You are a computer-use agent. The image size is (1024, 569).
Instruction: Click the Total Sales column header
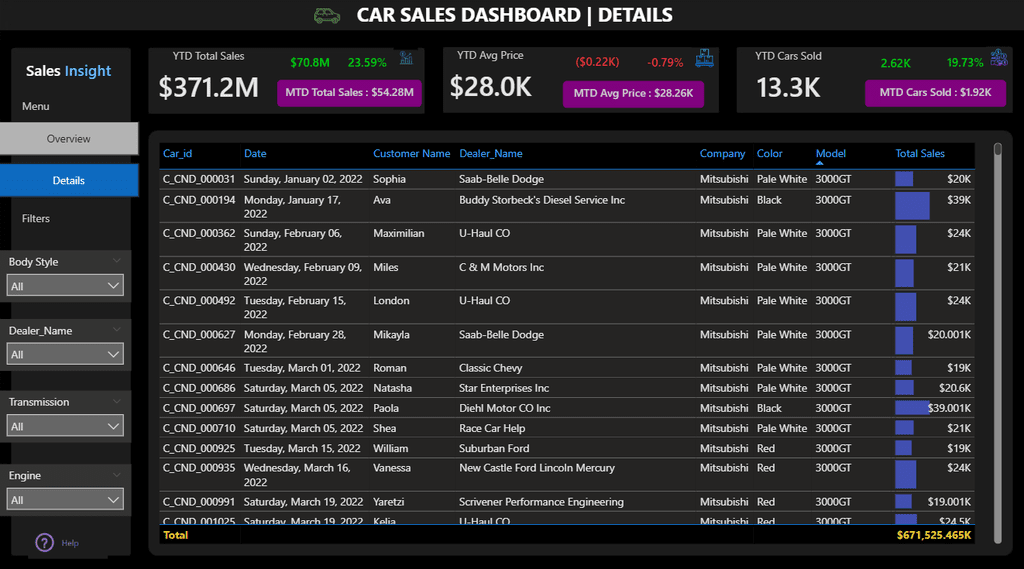coord(919,154)
